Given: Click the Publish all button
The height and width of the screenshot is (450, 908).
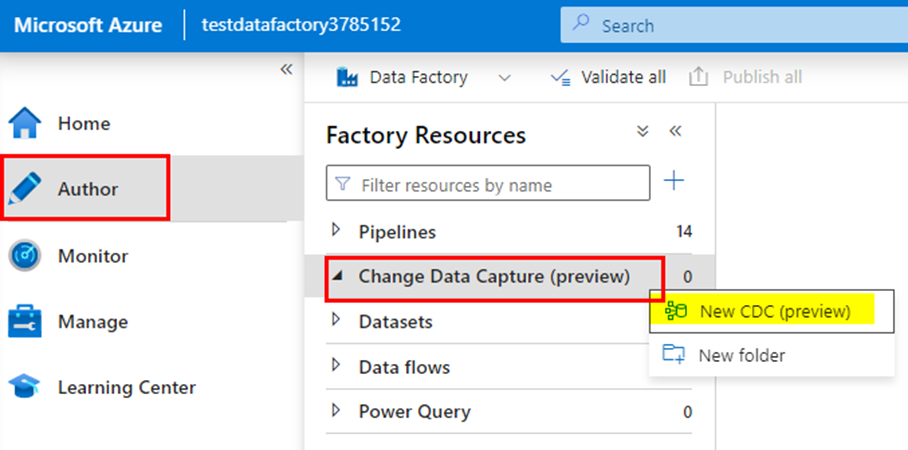Looking at the screenshot, I should coord(745,77).
